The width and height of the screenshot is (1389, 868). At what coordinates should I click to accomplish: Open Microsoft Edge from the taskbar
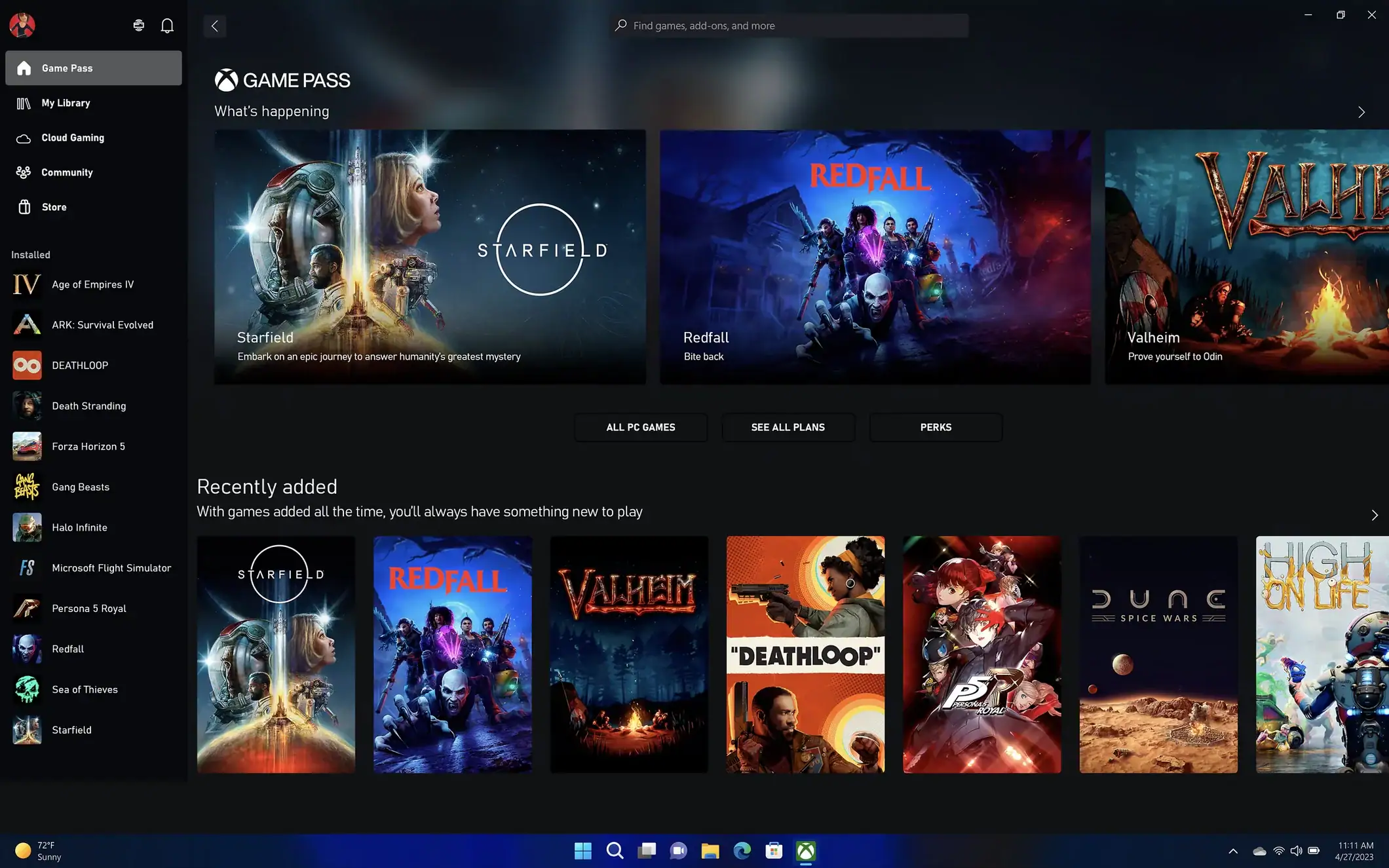(x=742, y=850)
